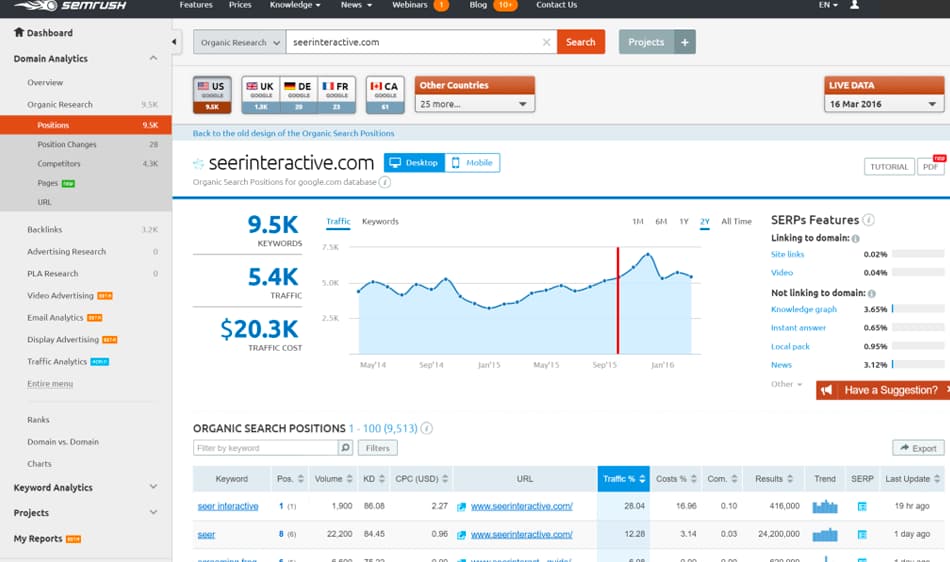Set chart range to 6M
Viewport: 950px width, 562px height.
(x=661, y=222)
